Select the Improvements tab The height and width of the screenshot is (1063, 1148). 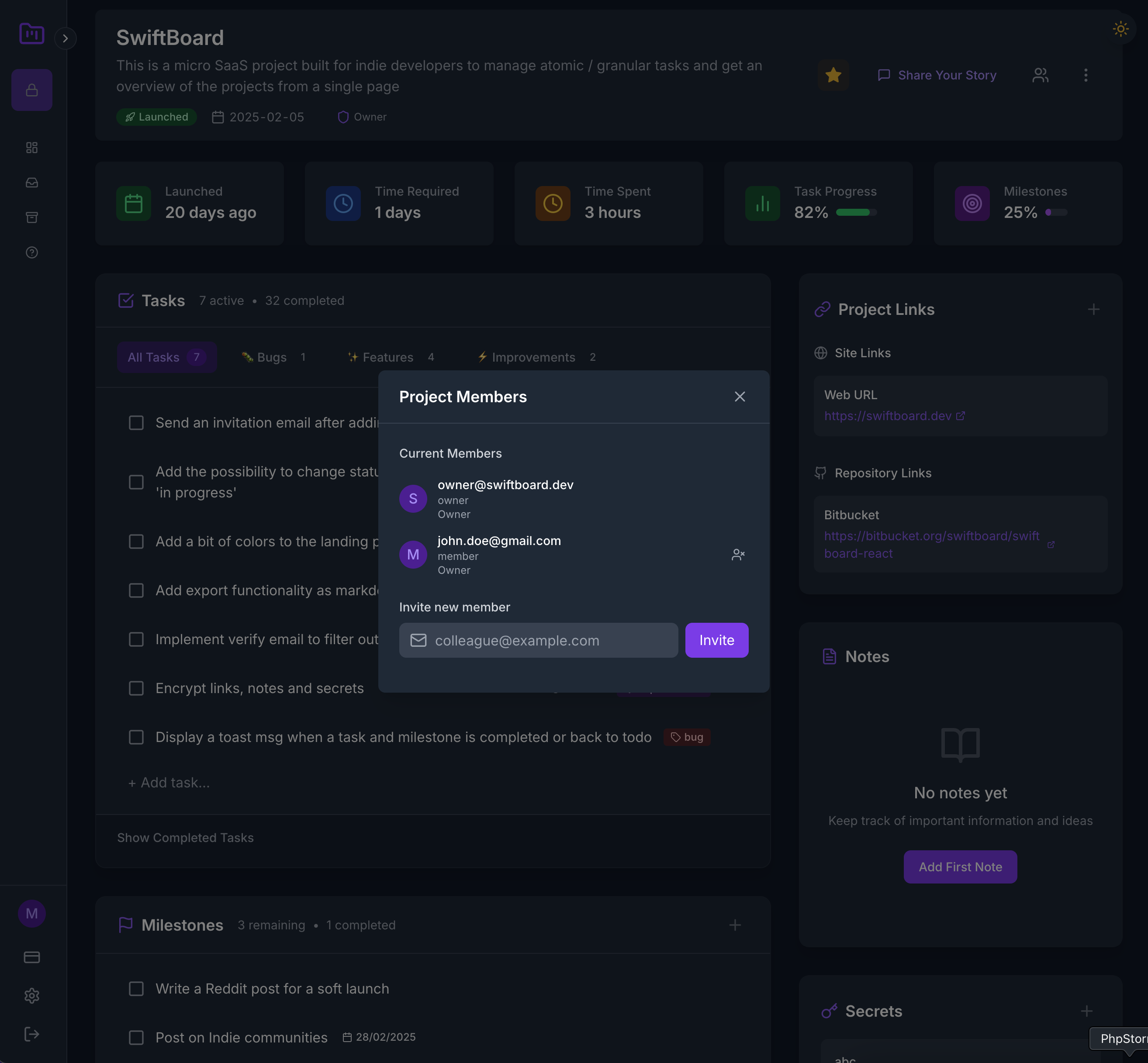[x=537, y=357]
